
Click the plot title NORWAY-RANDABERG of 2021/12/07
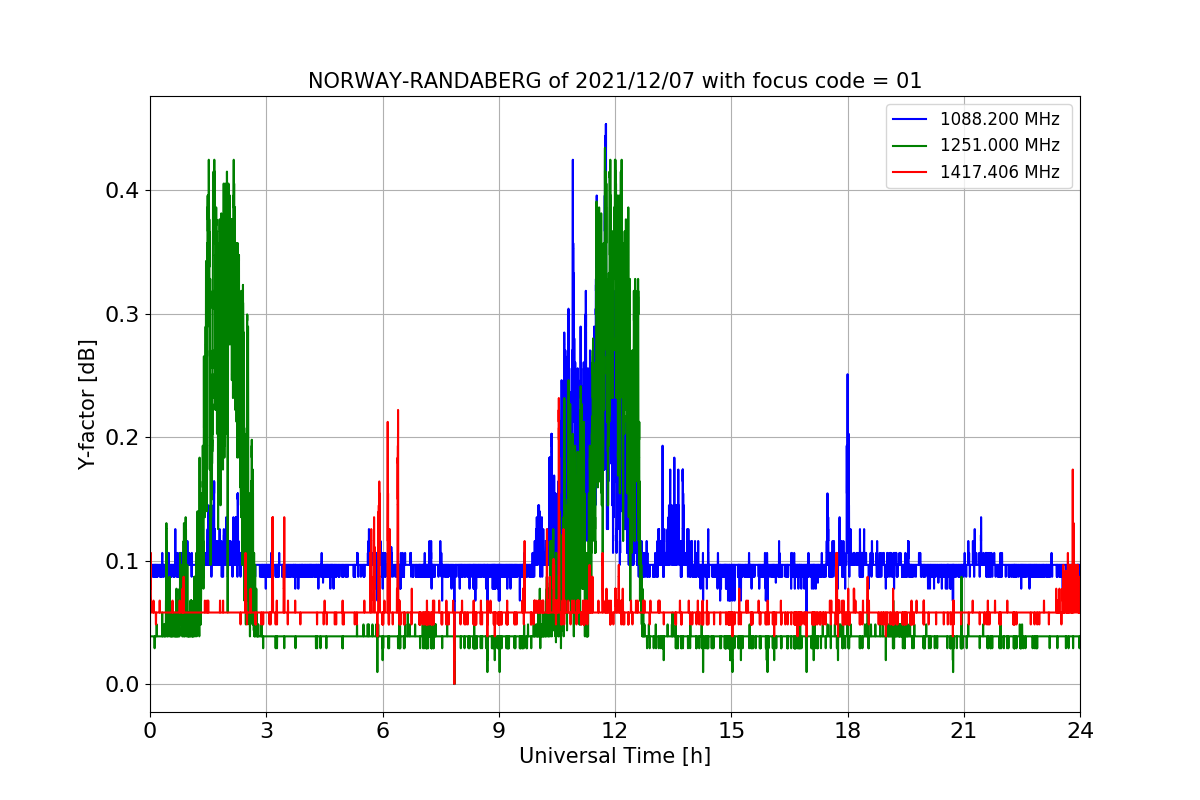click(614, 81)
